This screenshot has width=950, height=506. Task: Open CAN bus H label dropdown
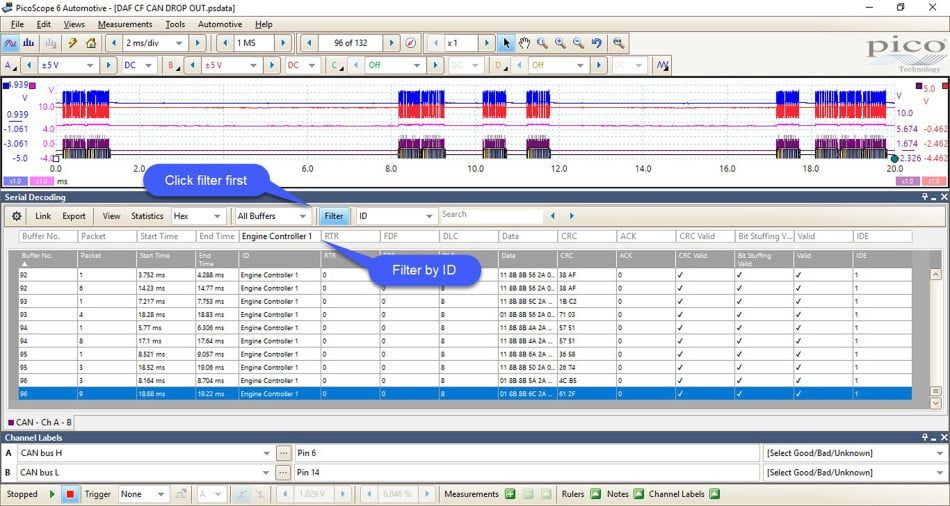pos(267,453)
